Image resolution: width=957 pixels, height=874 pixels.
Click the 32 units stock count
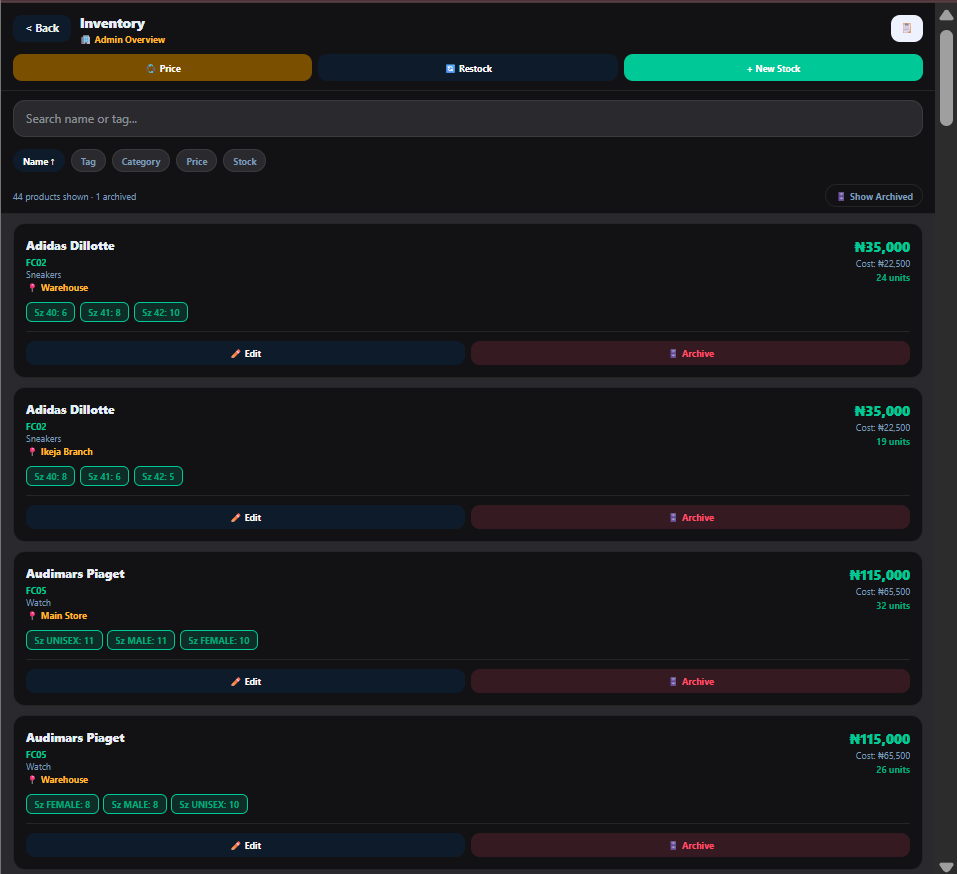tap(893, 606)
